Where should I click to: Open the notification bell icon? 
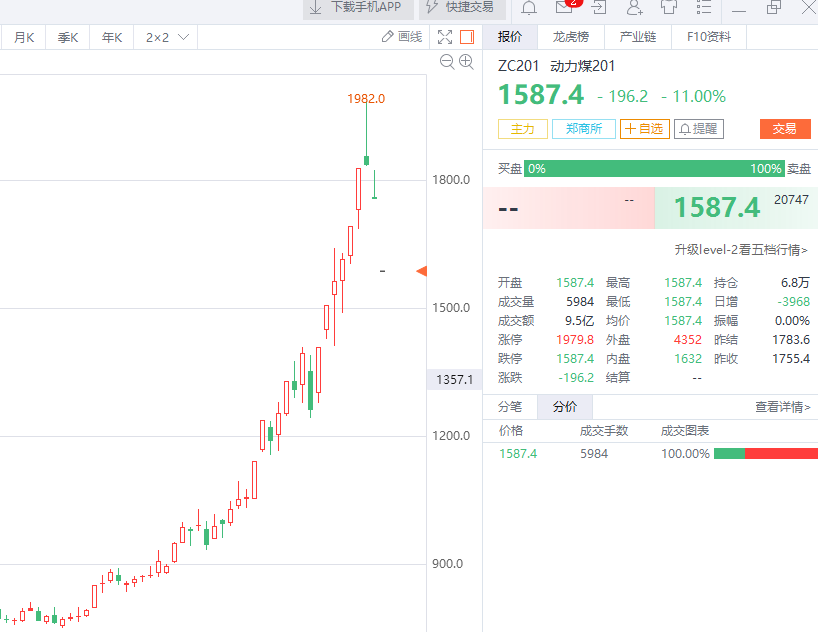[529, 8]
